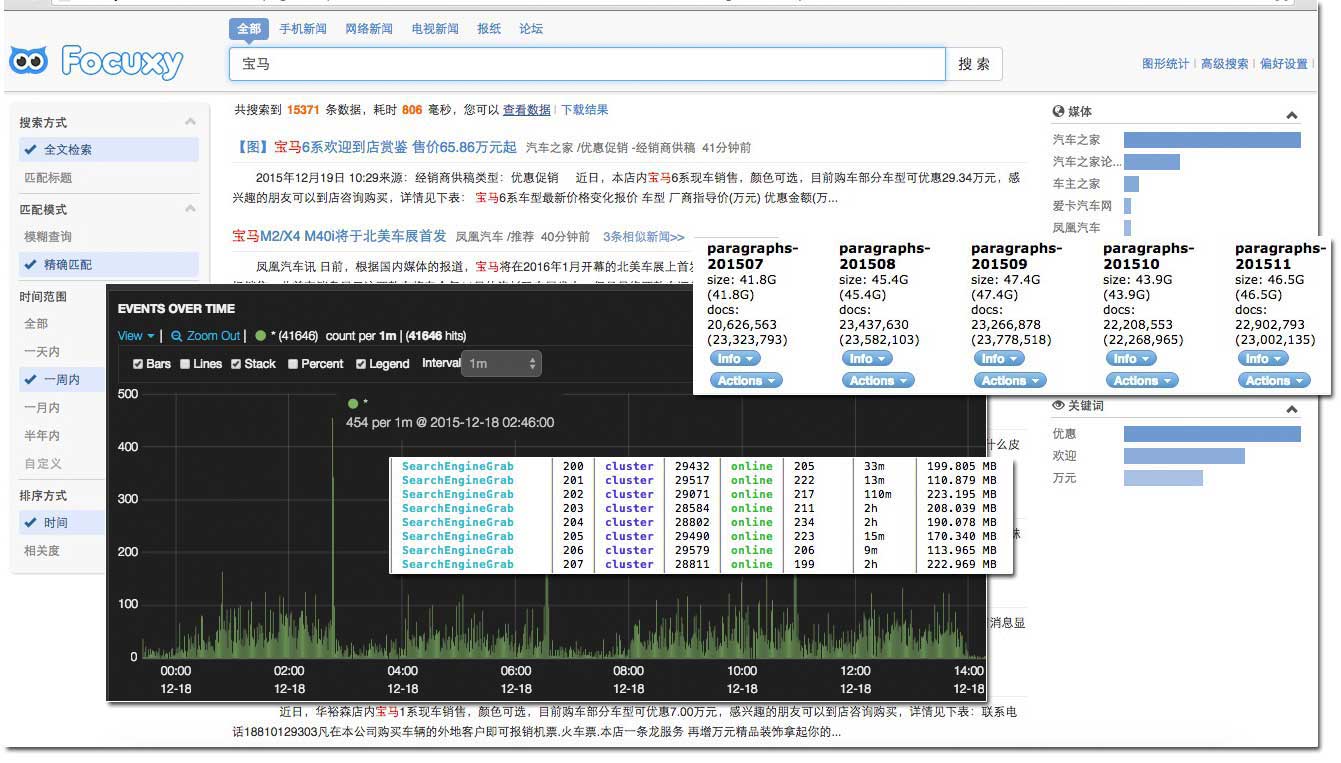
Task: Click the eye icon beside 关键词
Action: [x=1058, y=406]
